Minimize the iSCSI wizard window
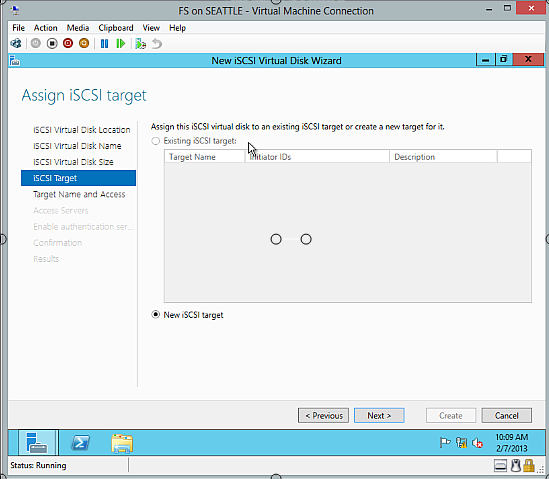Viewport: 549px width, 479px height. pos(485,60)
